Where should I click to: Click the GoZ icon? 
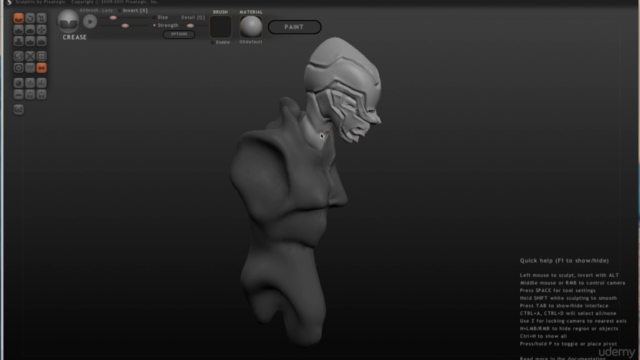point(18,109)
